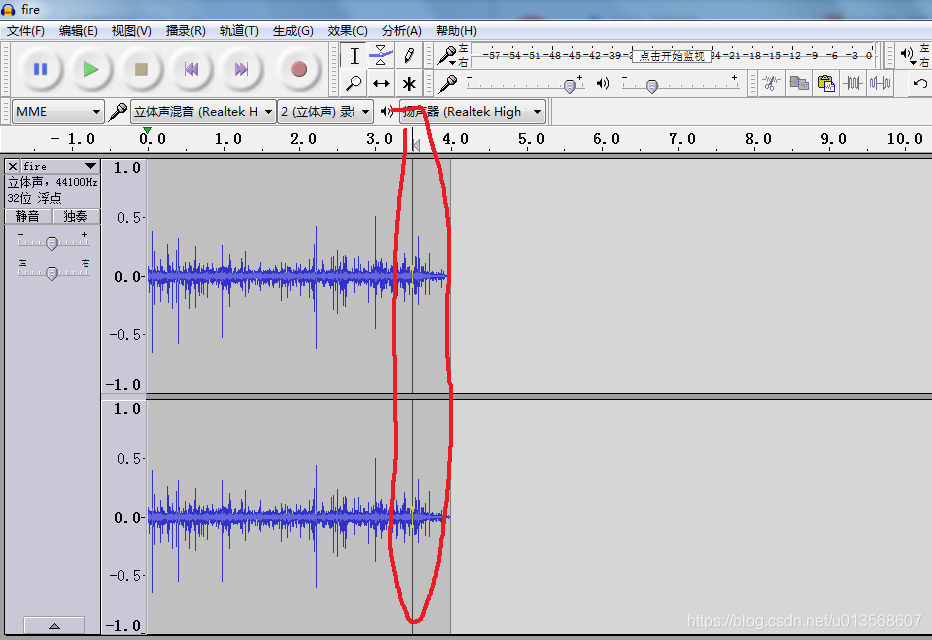Screen dimensions: 932x640
Task: Click the Paste clipboard icon
Action: tap(826, 83)
